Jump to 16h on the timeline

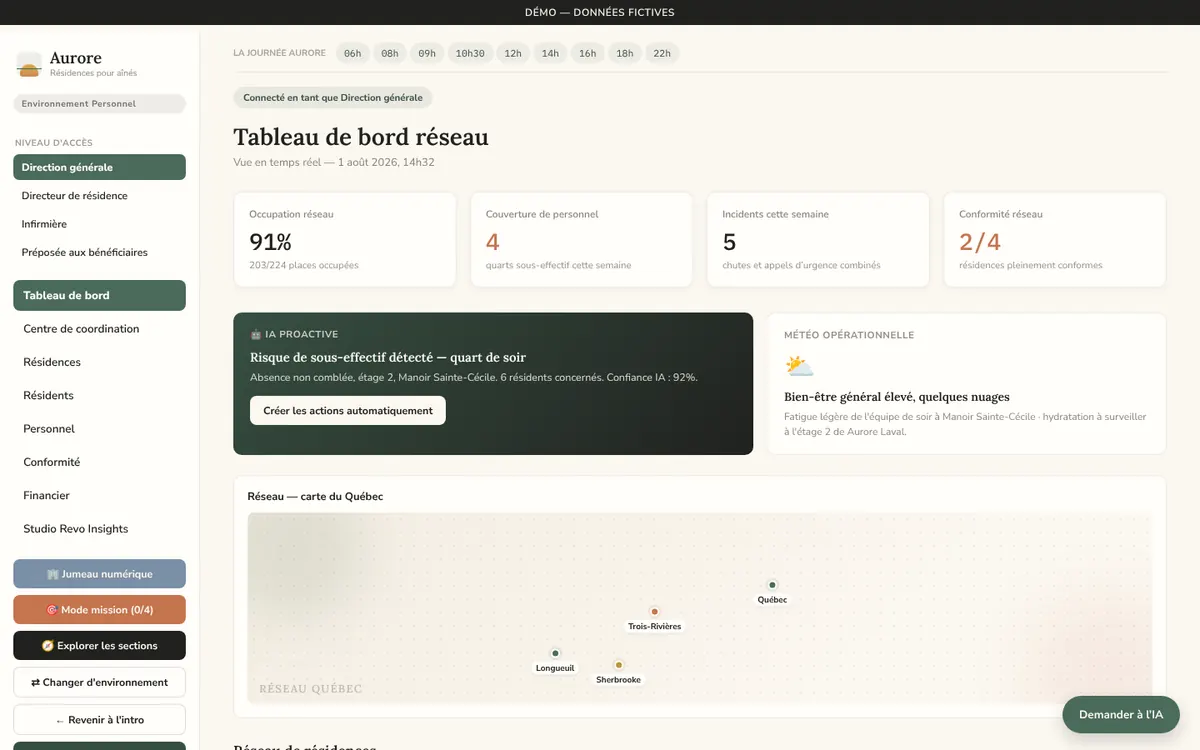coord(587,53)
